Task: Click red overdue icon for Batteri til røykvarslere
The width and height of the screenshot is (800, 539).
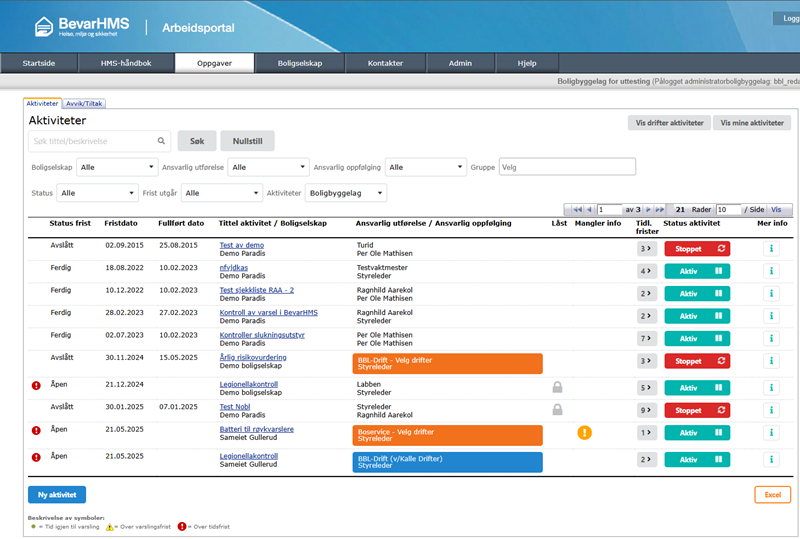Action: [x=36, y=429]
